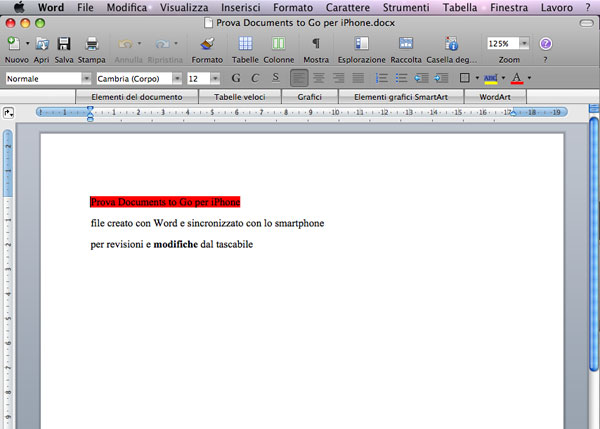Open the File menu
600x429 pixels.
point(85,7)
